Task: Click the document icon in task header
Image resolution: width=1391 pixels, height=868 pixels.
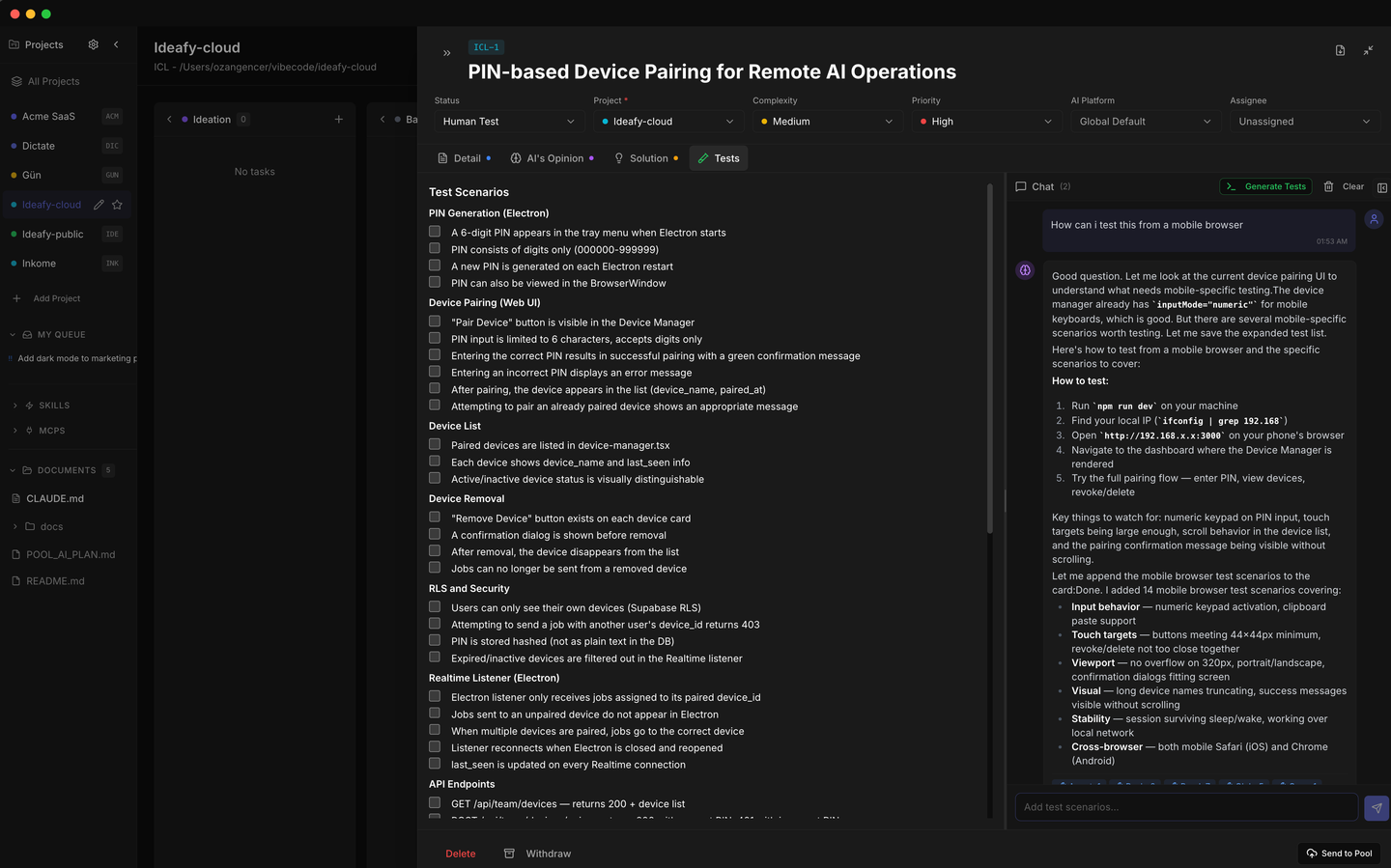Action: click(1340, 50)
